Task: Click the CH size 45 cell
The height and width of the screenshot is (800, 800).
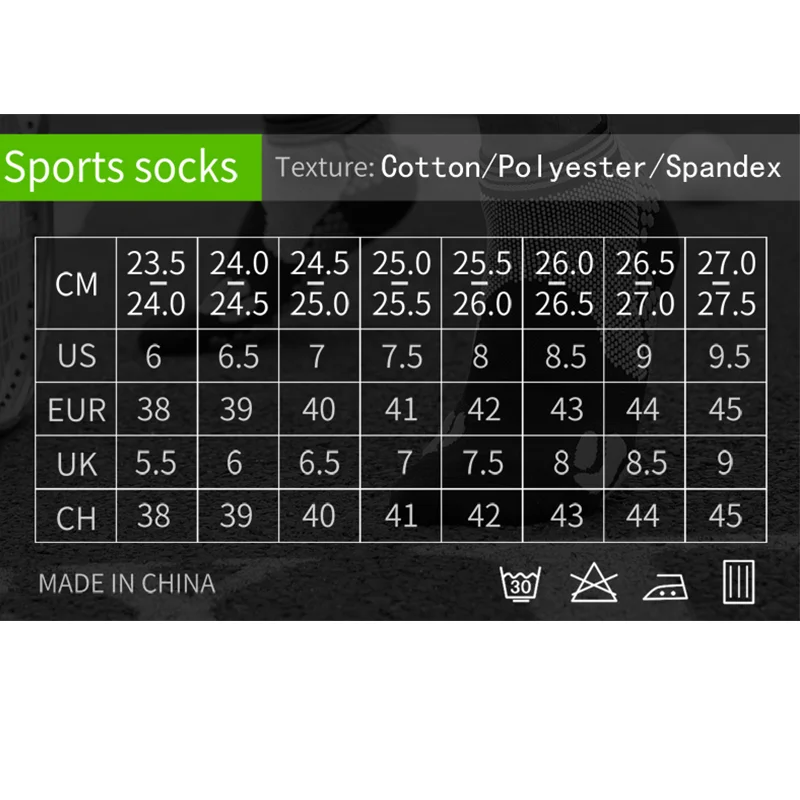Action: click(726, 516)
